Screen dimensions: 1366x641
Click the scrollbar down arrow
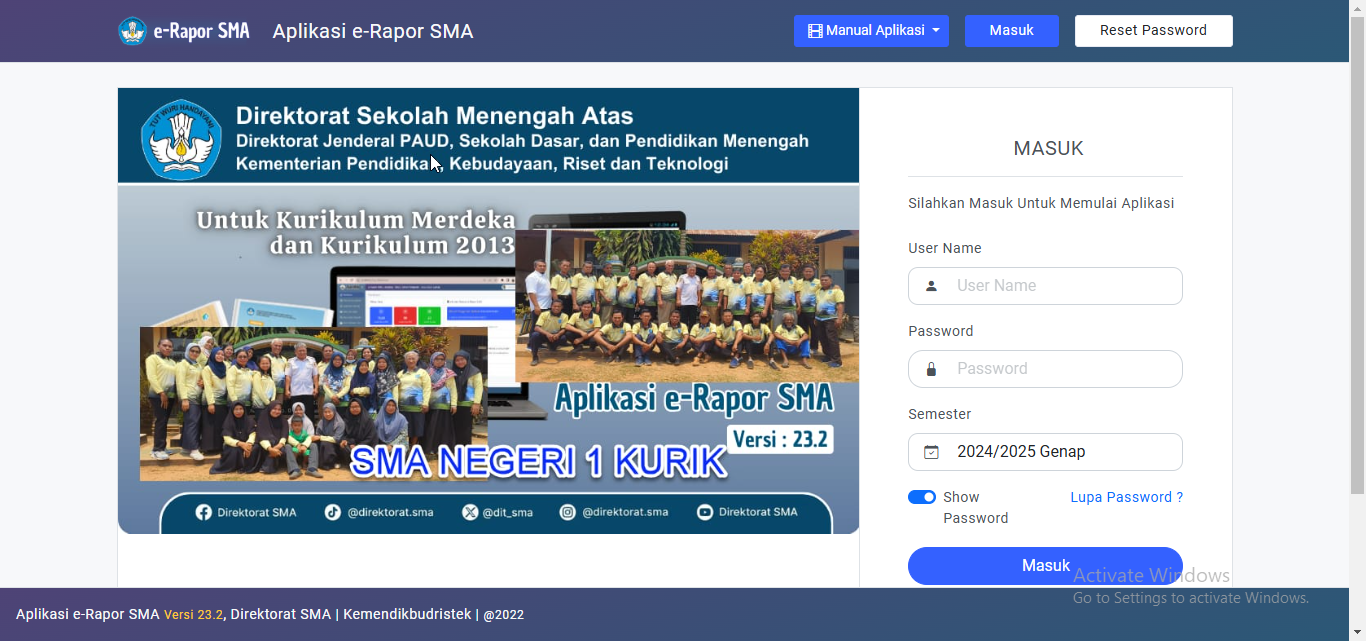(x=1357, y=633)
